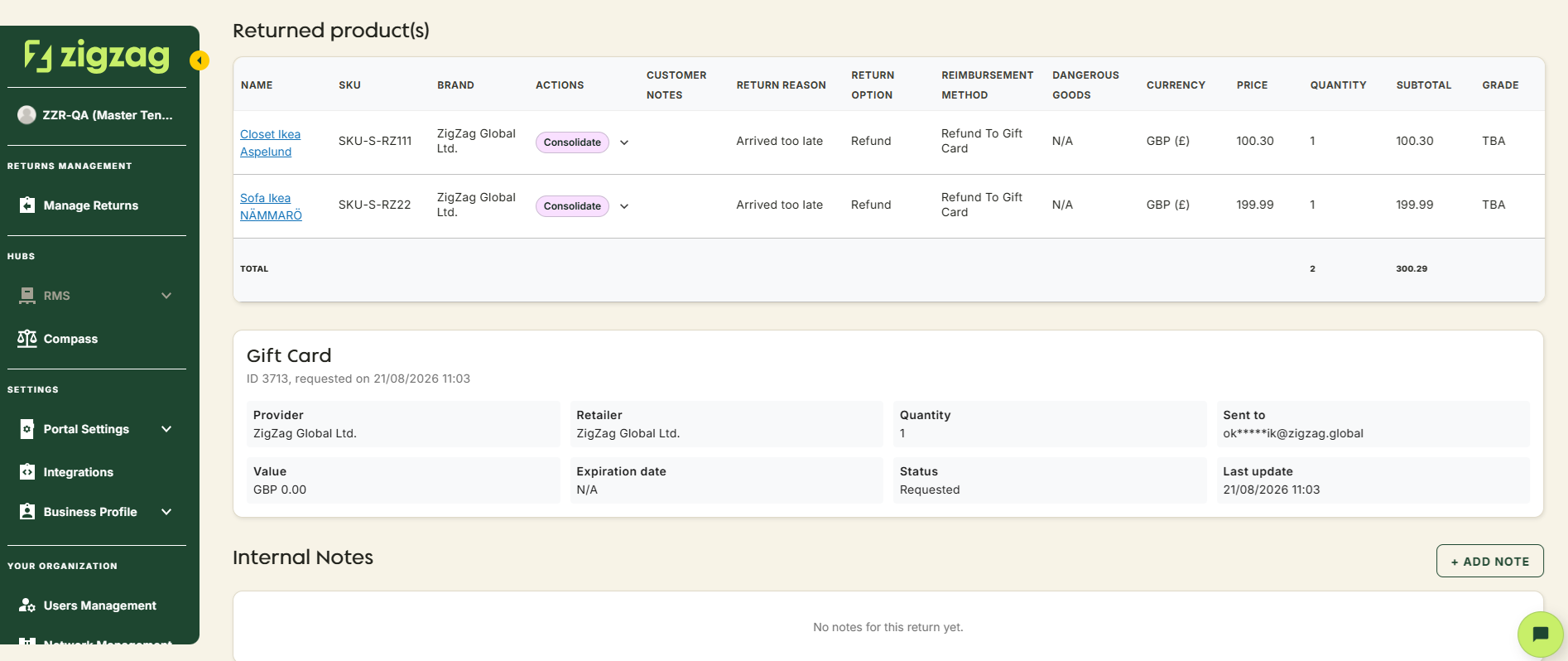Expand the Business Profile chevron
This screenshot has height=661, width=1568.
(x=166, y=512)
